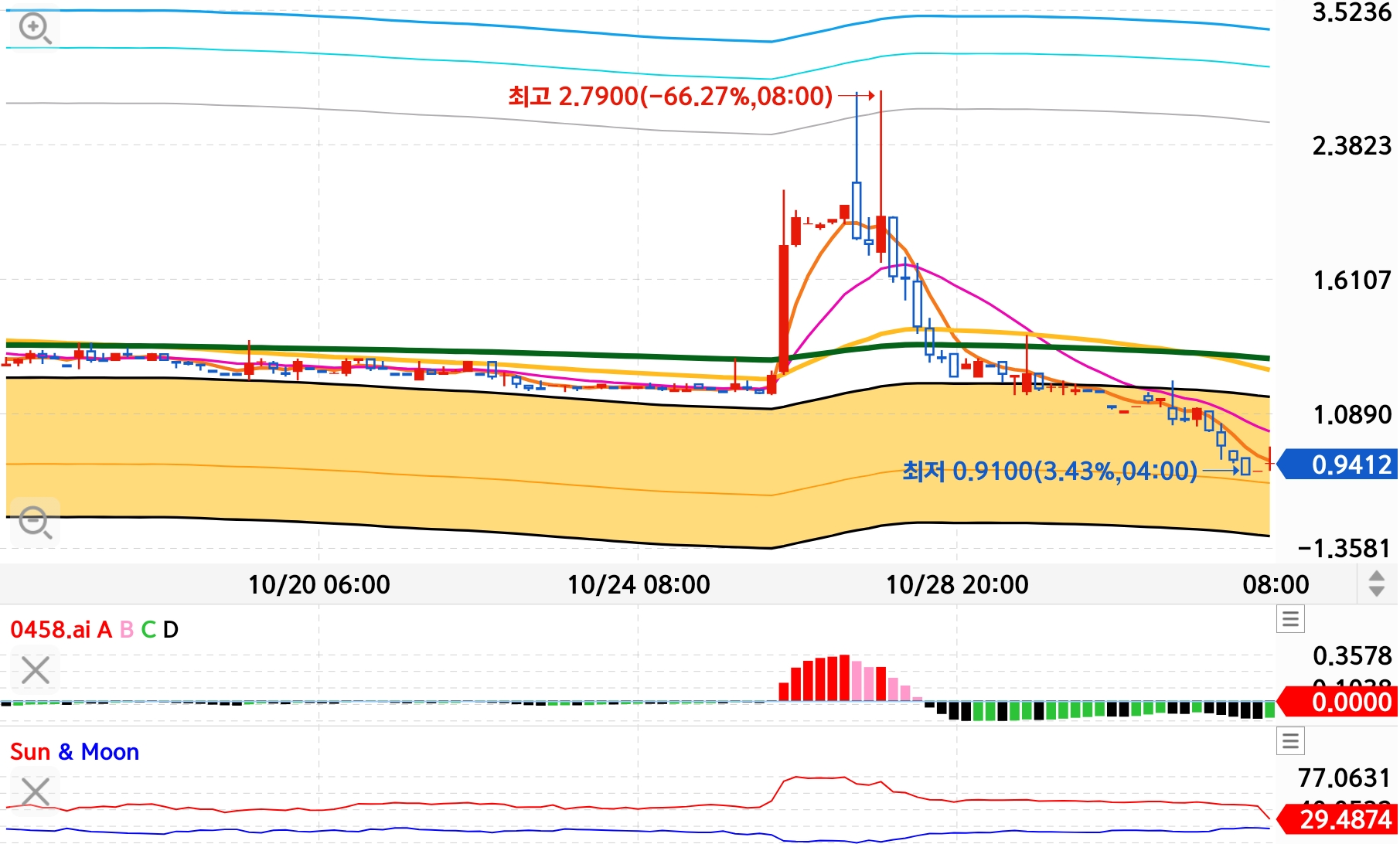Click the 08:00 time axis label
The width and height of the screenshot is (1400, 844).
tap(1276, 584)
